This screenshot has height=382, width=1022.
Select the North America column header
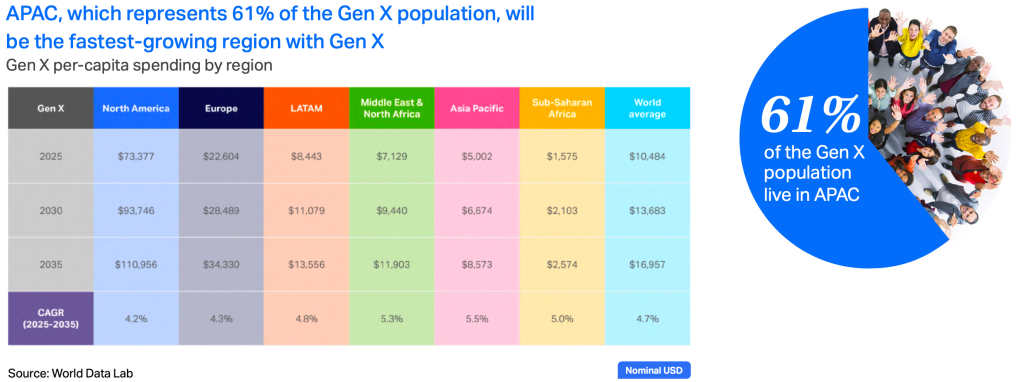tap(136, 108)
